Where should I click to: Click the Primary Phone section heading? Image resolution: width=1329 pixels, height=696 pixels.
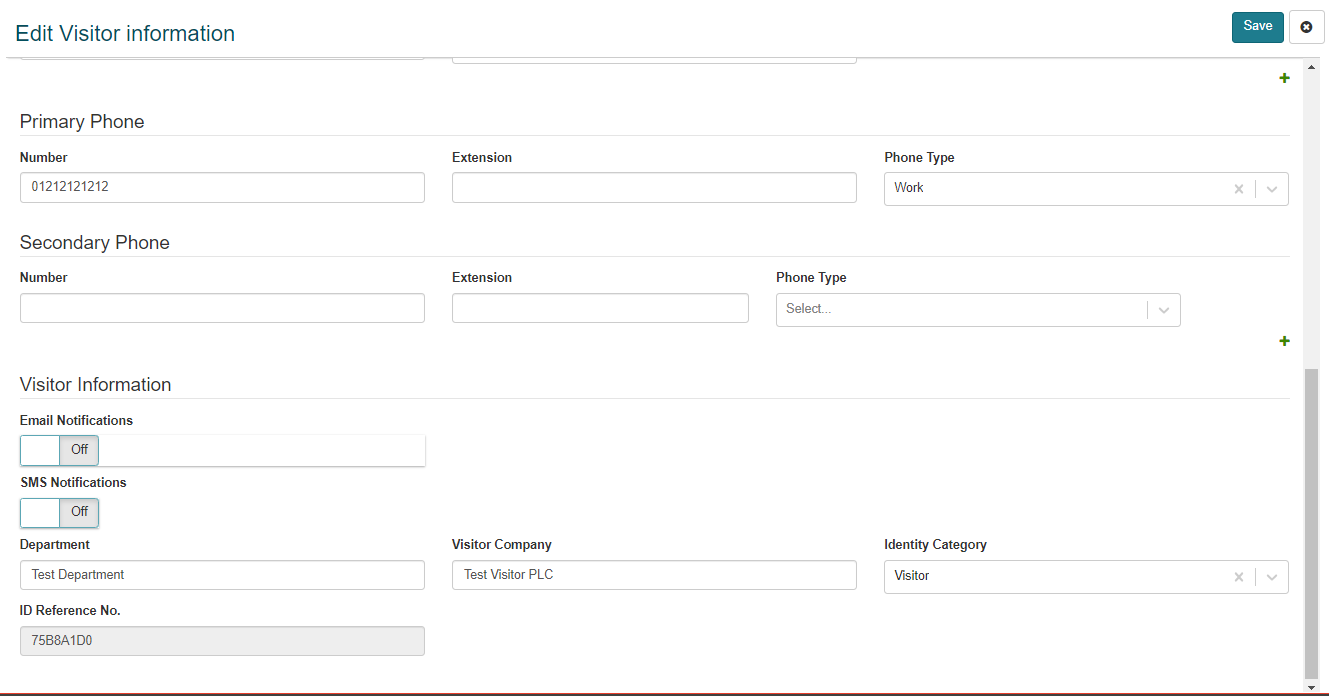82,122
